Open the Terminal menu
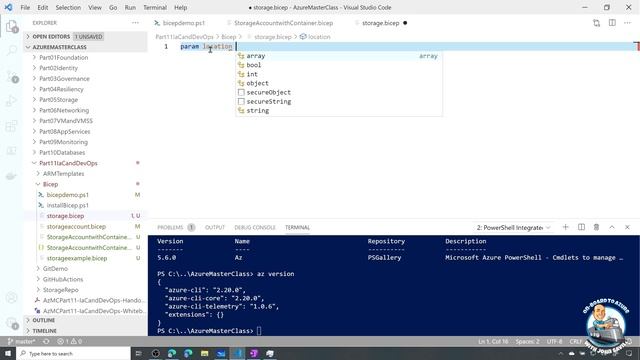Viewport: 640px width, 360px height. [155, 7]
